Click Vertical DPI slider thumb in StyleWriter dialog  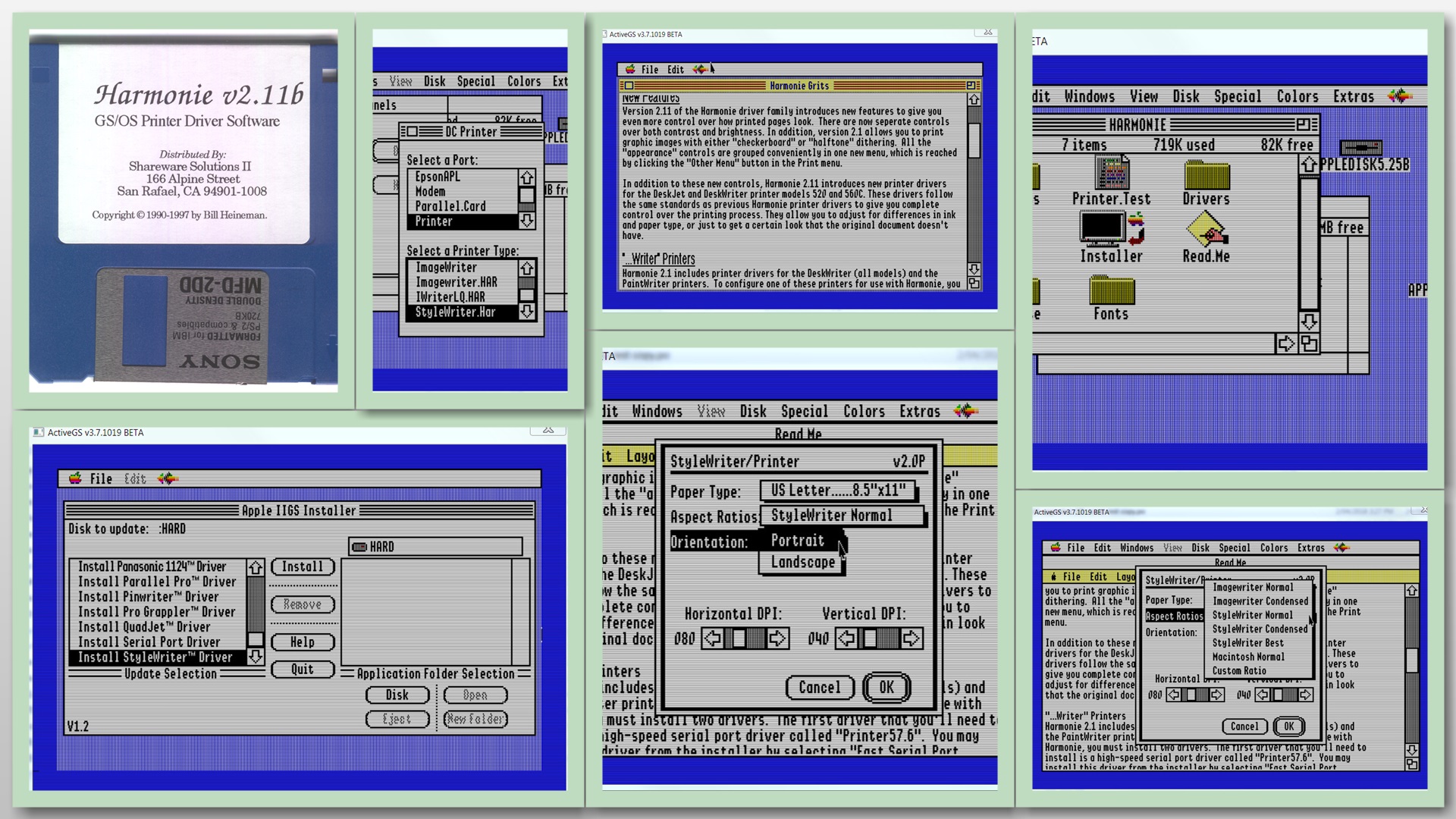[871, 639]
